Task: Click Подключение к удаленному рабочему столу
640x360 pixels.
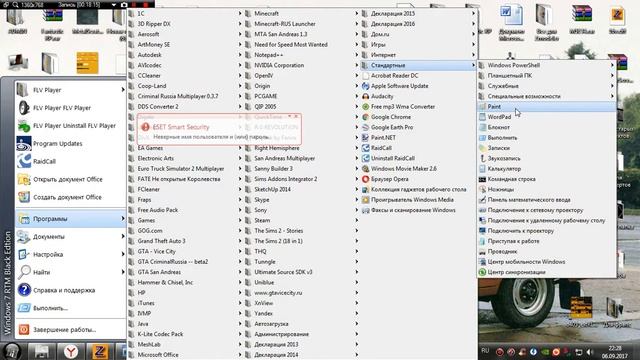Action: pyautogui.click(x=546, y=220)
